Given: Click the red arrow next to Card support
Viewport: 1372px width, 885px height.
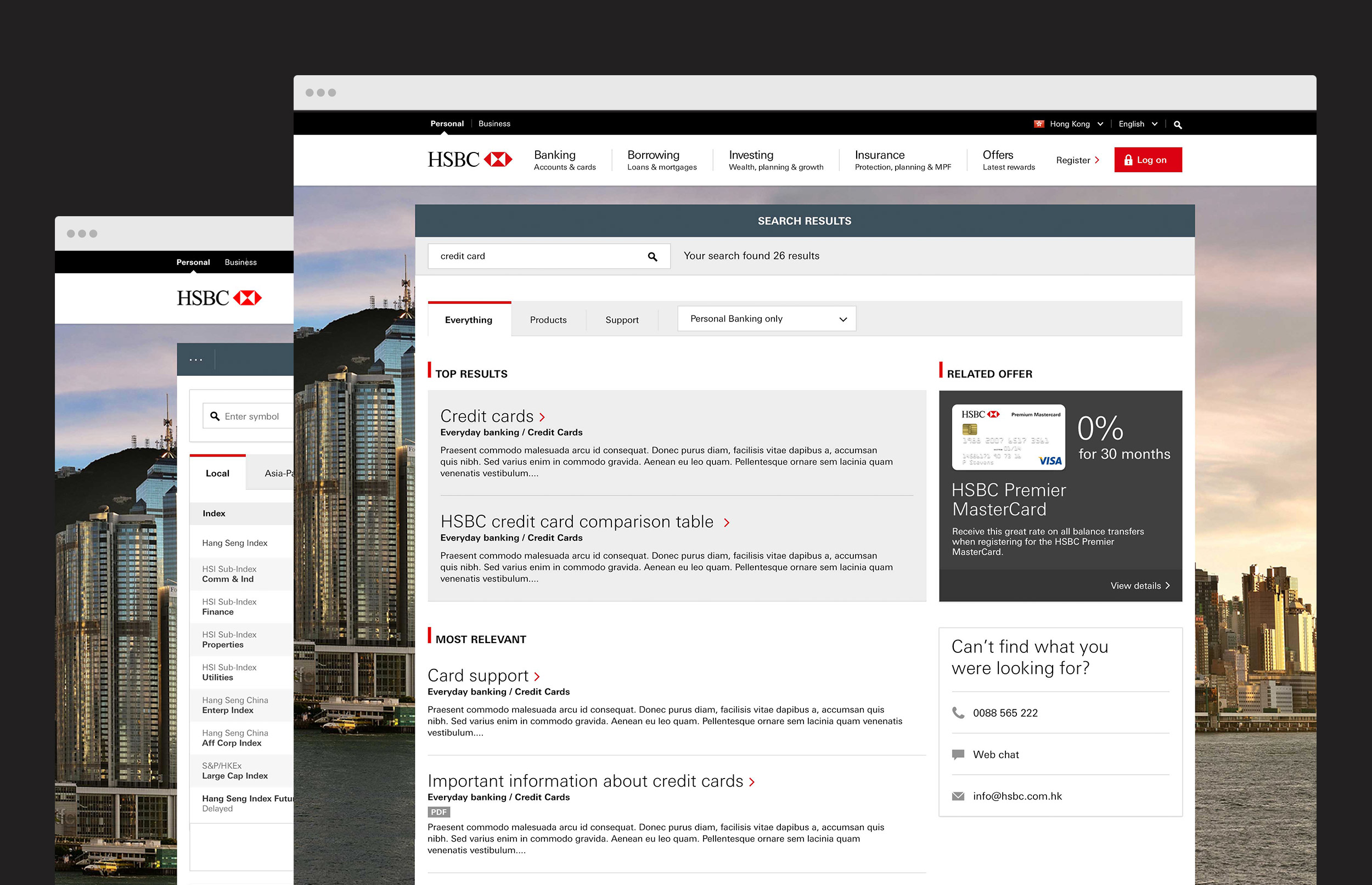Looking at the screenshot, I should (x=537, y=677).
